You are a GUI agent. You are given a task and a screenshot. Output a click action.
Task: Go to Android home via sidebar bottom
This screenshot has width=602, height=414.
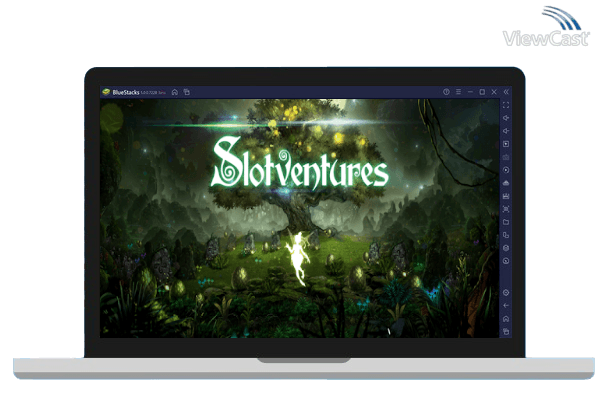click(506, 319)
